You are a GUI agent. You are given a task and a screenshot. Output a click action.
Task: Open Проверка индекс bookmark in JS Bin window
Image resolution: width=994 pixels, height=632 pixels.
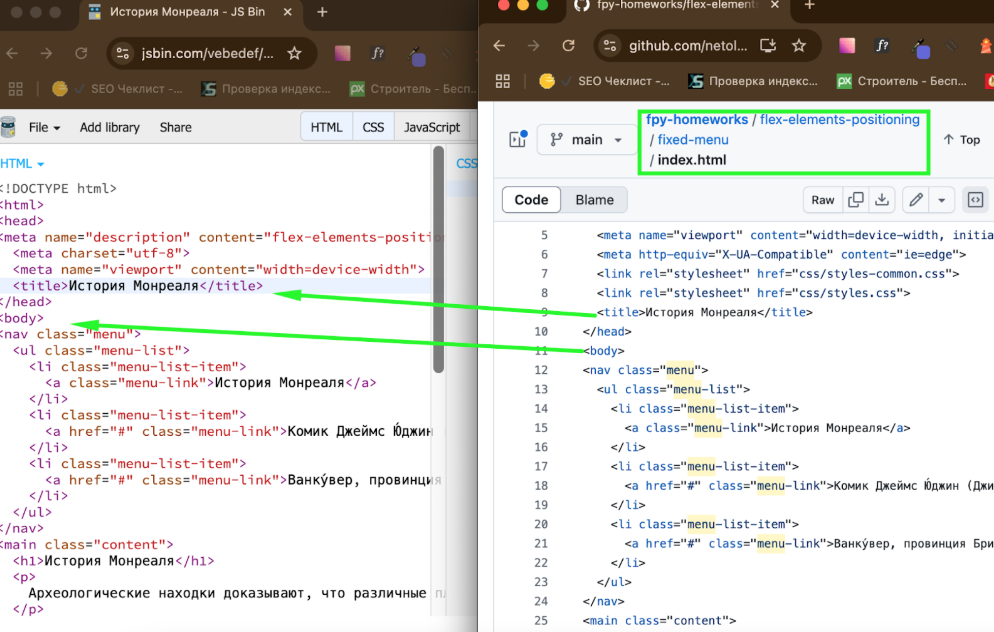click(x=266, y=89)
